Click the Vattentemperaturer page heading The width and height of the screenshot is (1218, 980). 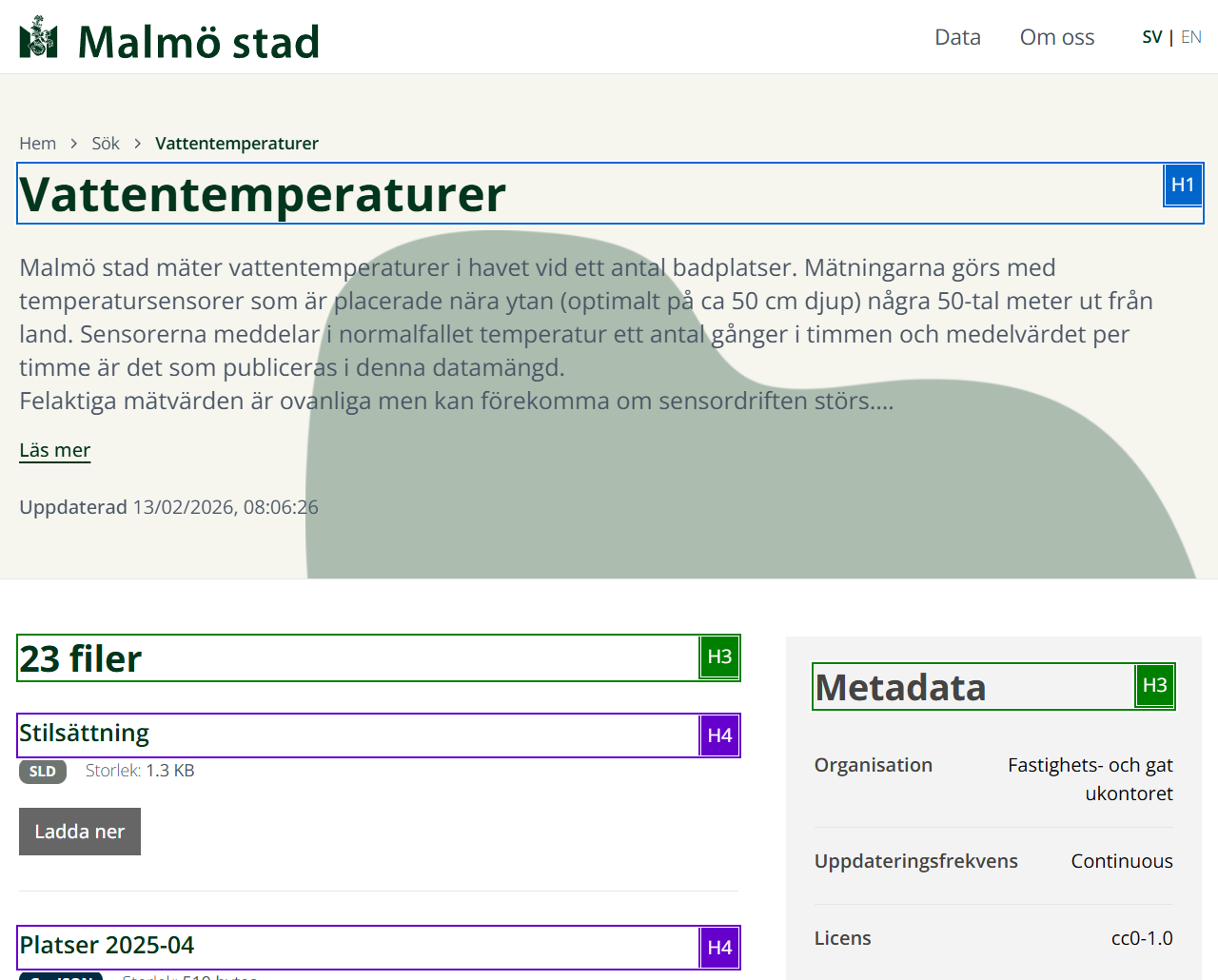(x=263, y=194)
